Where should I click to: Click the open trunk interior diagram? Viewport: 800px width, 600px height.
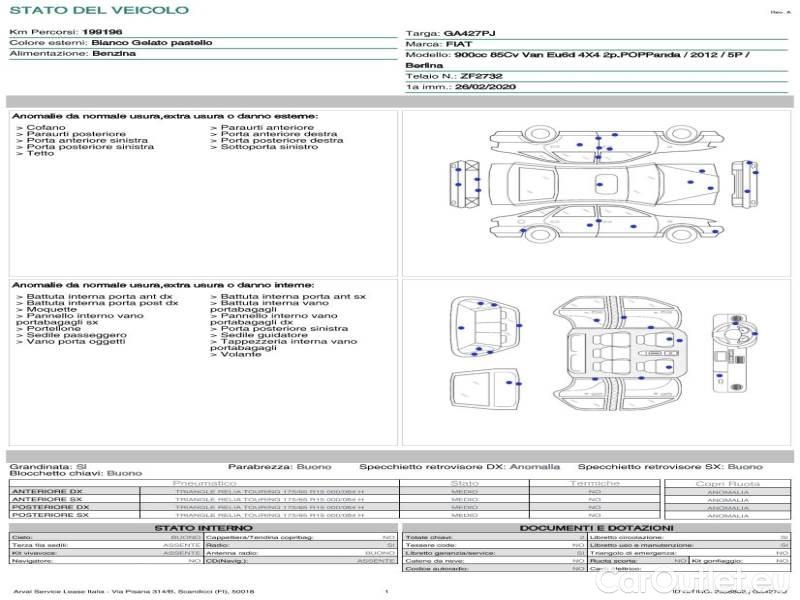point(485,327)
